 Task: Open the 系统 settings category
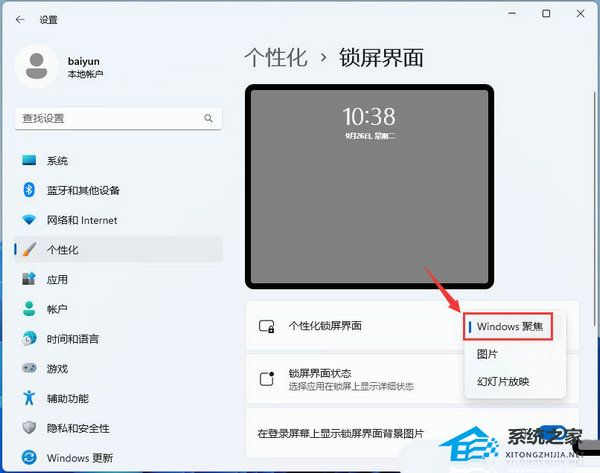57,160
